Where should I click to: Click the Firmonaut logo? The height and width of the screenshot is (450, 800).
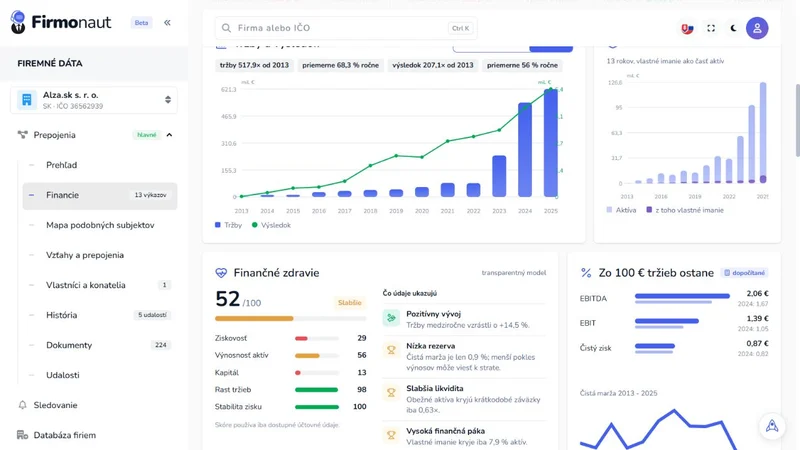tap(61, 22)
